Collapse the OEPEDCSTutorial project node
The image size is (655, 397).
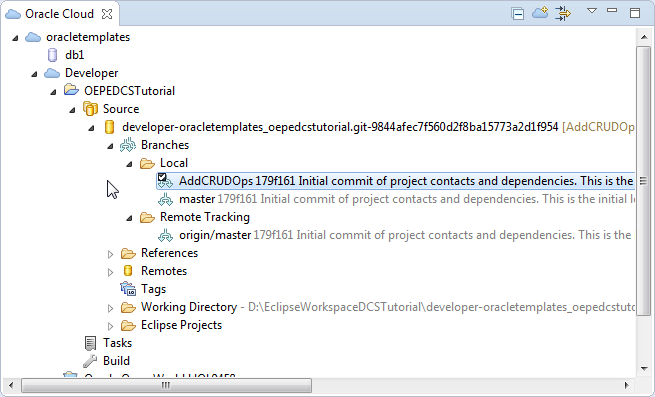[53, 92]
